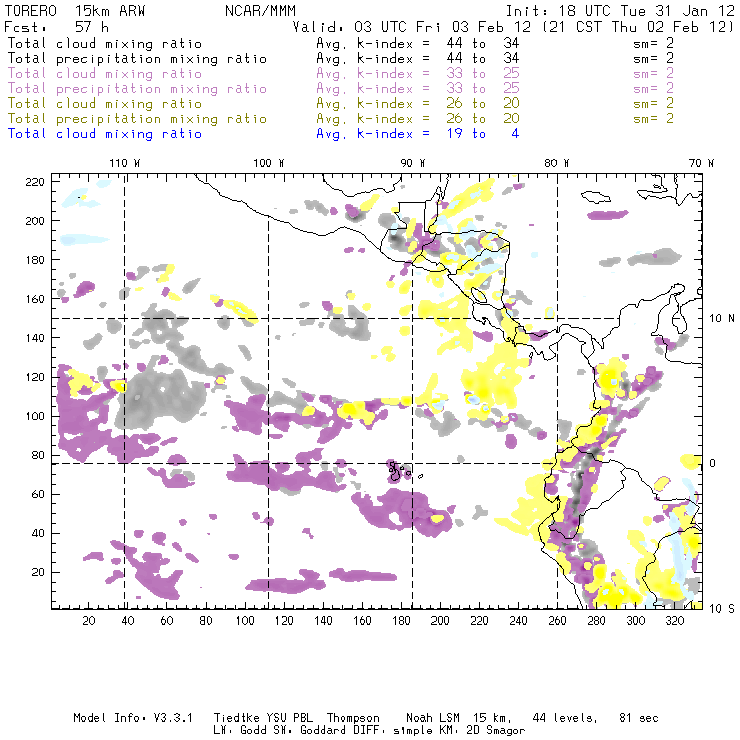
Task: Click the 'Model Info: V3.3.1' footer text
Action: (133, 718)
